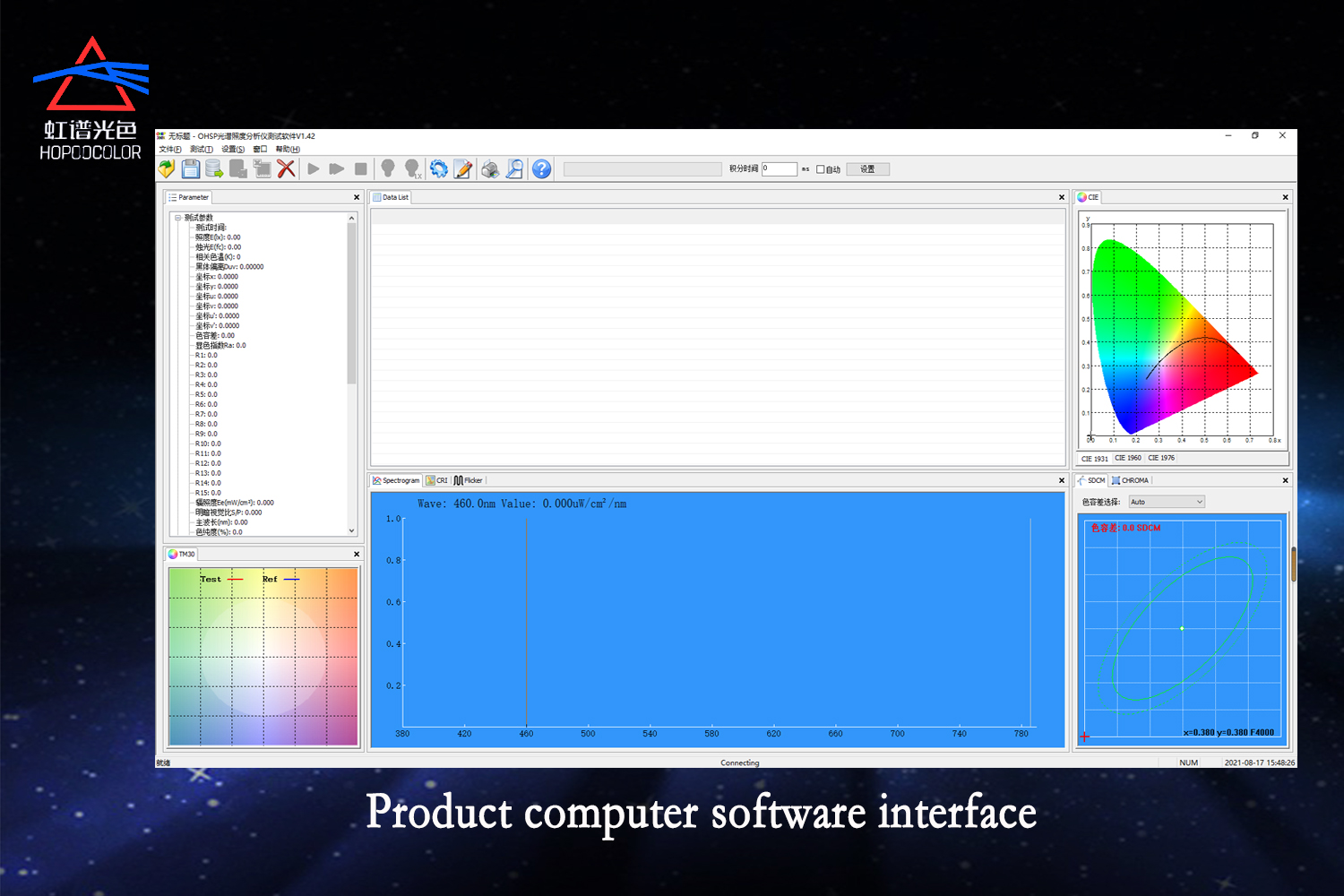Close the TM30 panel
This screenshot has height=896, width=1344.
click(357, 554)
